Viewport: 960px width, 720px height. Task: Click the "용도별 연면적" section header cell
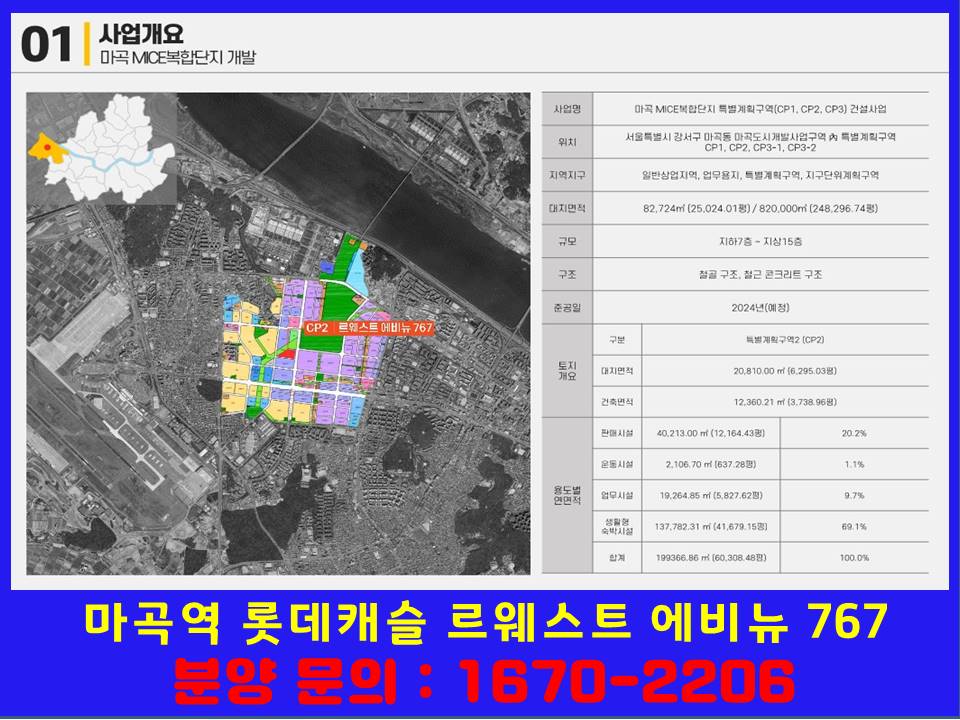pos(567,495)
